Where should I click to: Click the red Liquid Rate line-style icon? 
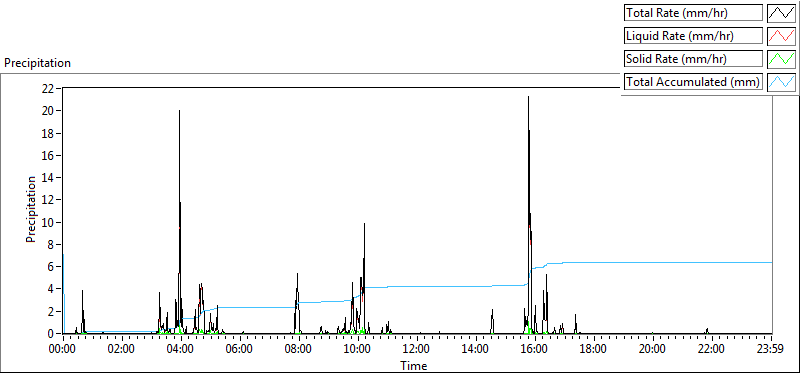[x=781, y=36]
